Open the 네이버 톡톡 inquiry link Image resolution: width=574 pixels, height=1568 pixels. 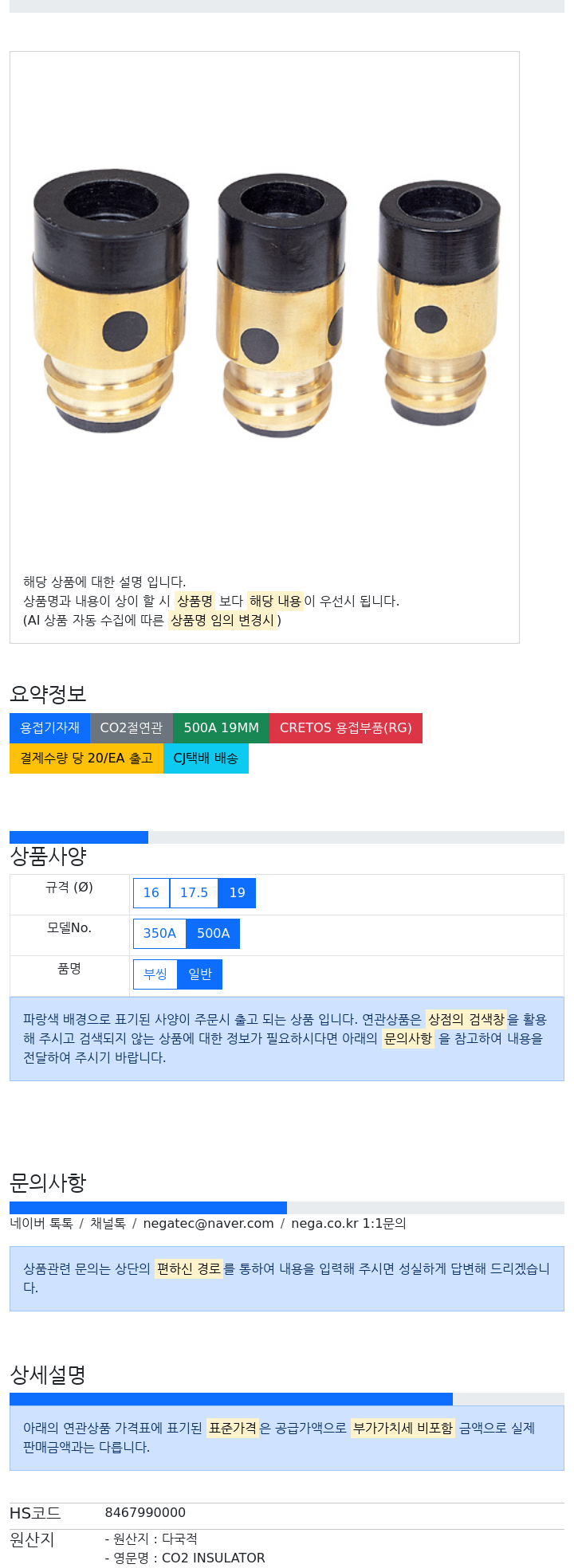pyautogui.click(x=41, y=1223)
